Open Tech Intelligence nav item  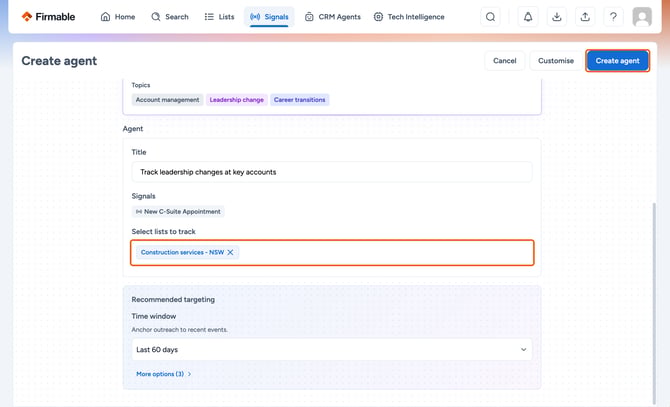coord(409,17)
